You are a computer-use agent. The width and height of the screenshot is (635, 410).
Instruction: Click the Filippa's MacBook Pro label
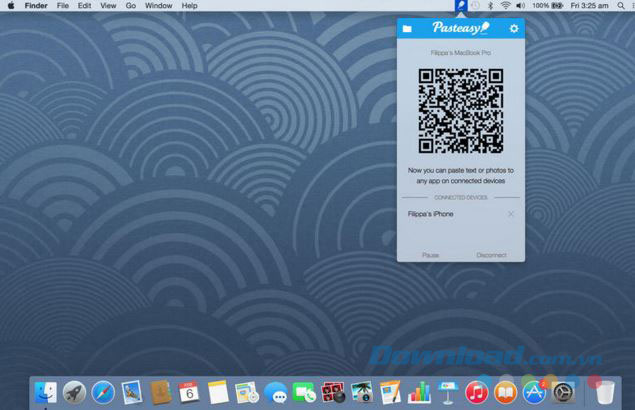[461, 53]
